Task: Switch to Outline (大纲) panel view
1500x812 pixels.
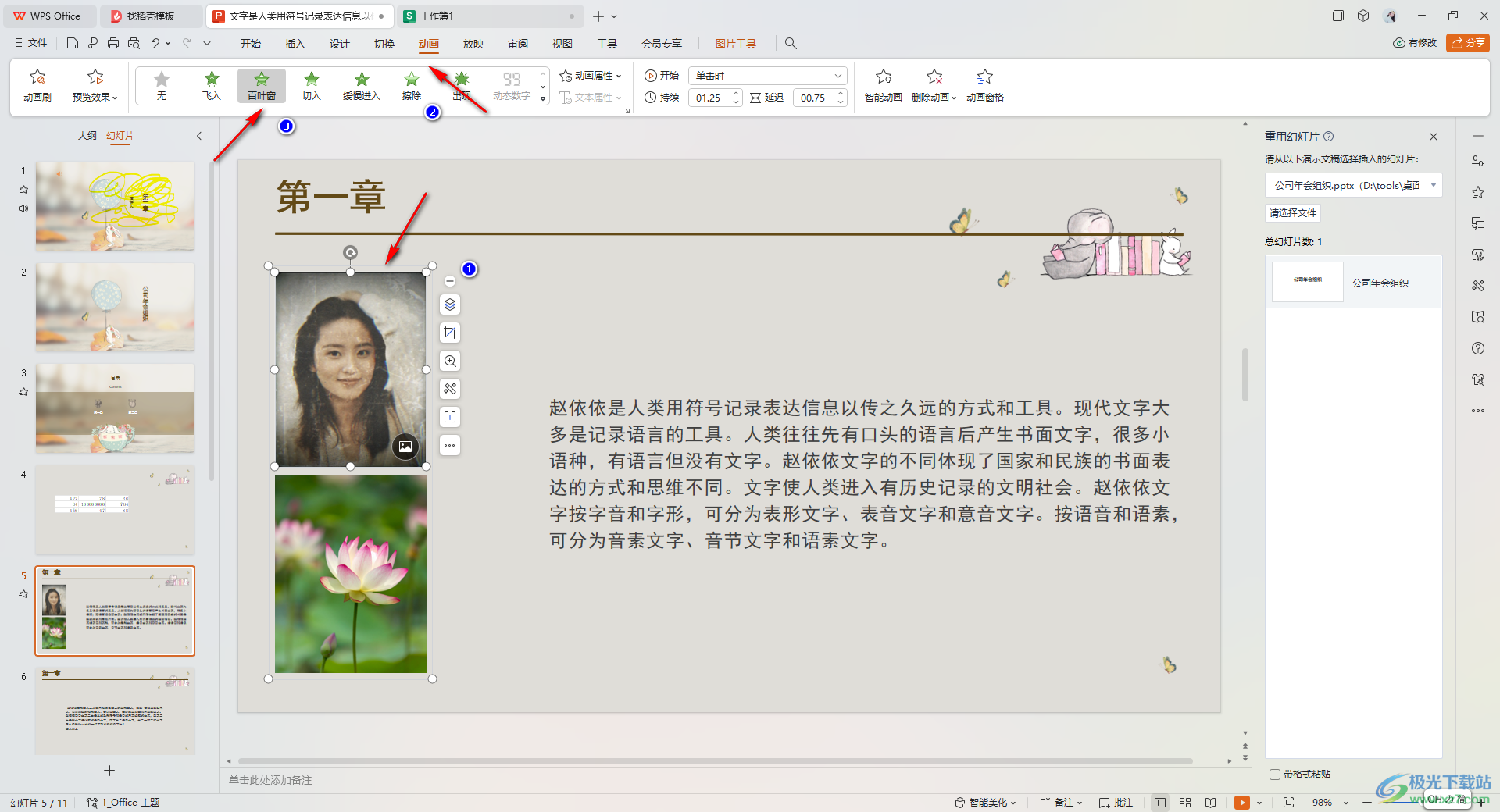Action: pyautogui.click(x=87, y=136)
